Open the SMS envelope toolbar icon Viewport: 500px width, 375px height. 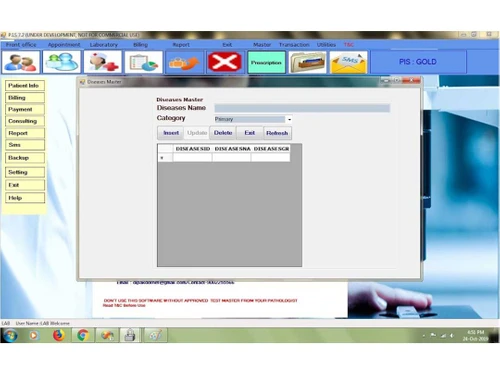coord(348,62)
